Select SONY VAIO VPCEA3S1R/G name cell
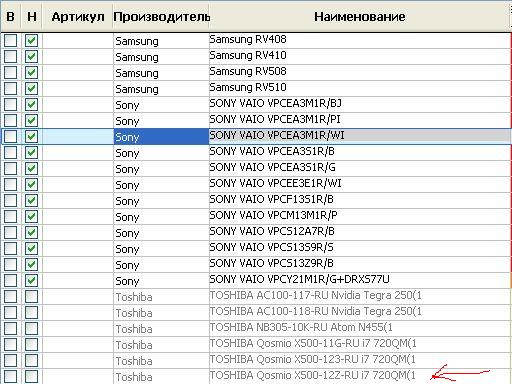 point(360,169)
